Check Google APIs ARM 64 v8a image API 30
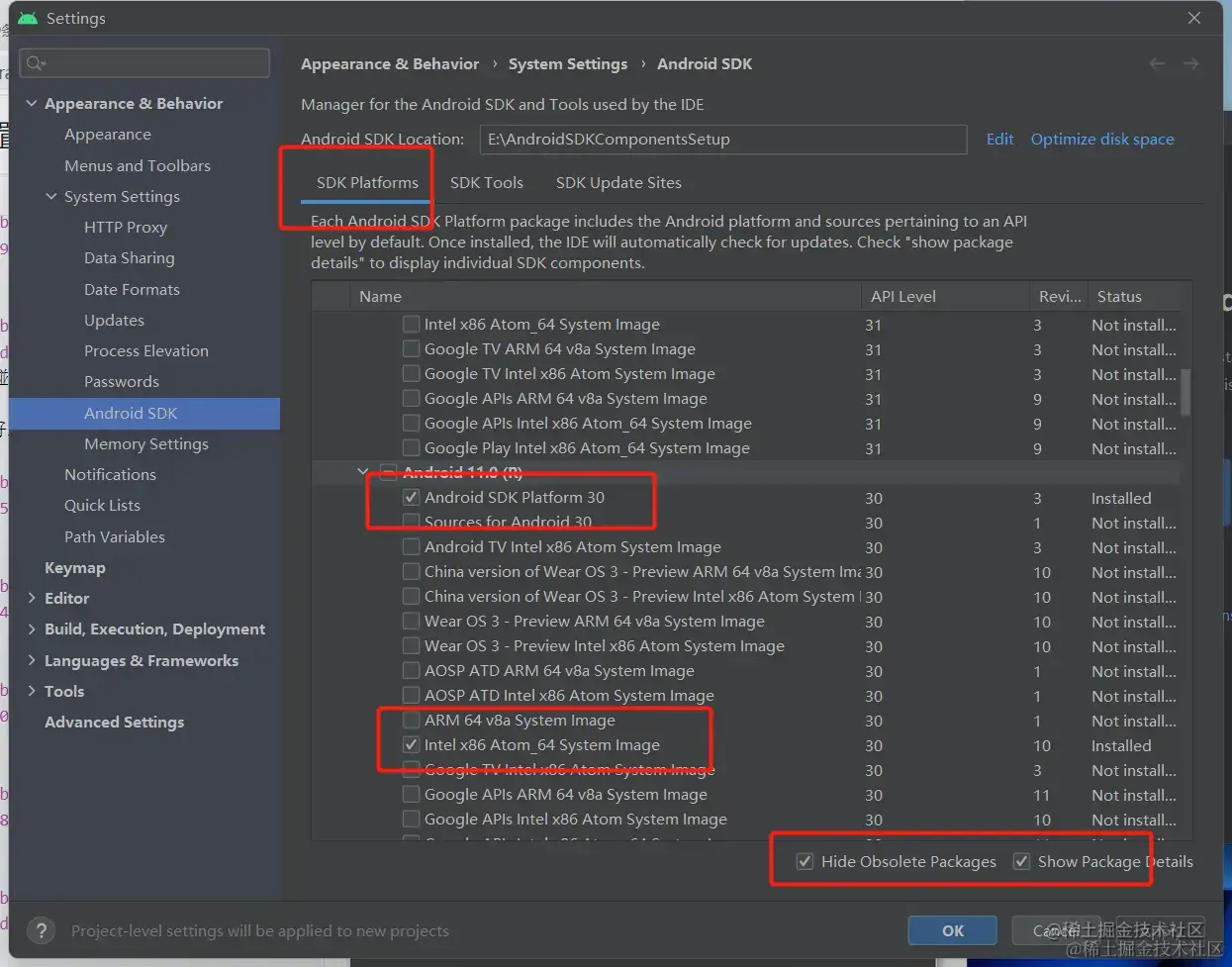Screen dimensions: 1232x967 point(411,795)
